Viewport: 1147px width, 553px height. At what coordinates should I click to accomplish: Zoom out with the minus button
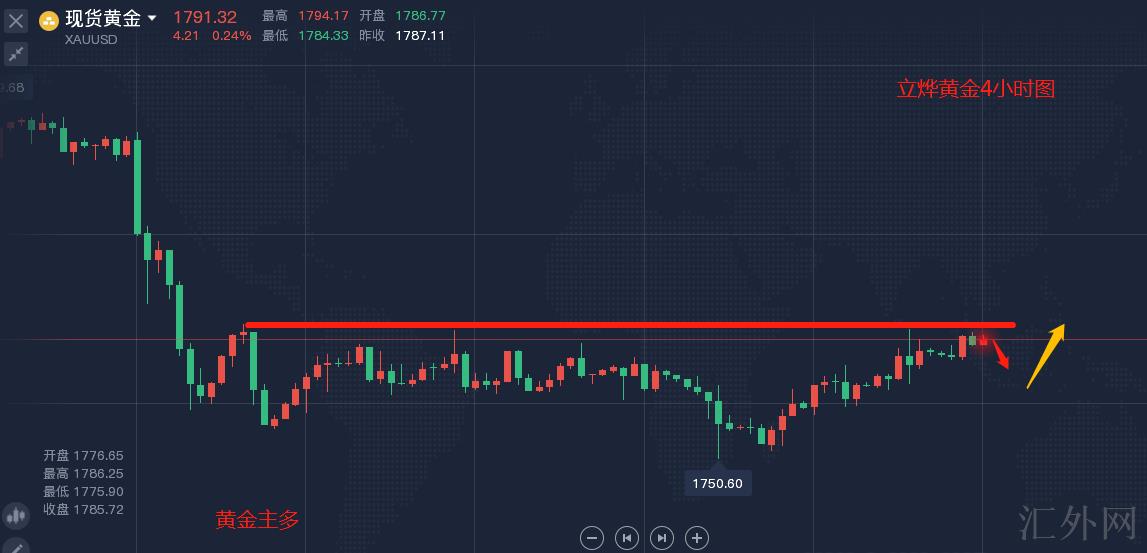tap(592, 538)
